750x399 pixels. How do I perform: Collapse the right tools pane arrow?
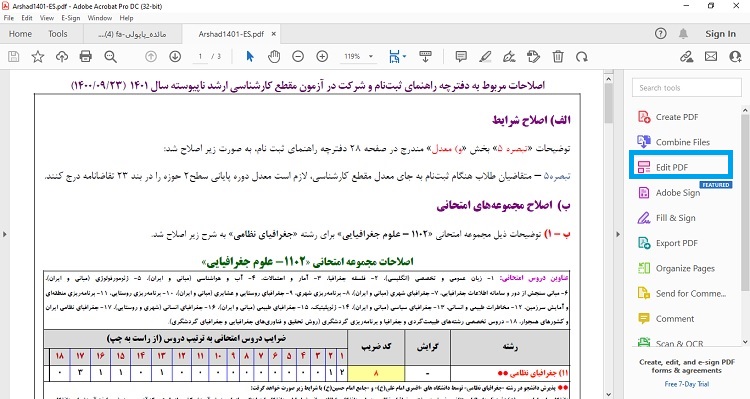coord(618,234)
